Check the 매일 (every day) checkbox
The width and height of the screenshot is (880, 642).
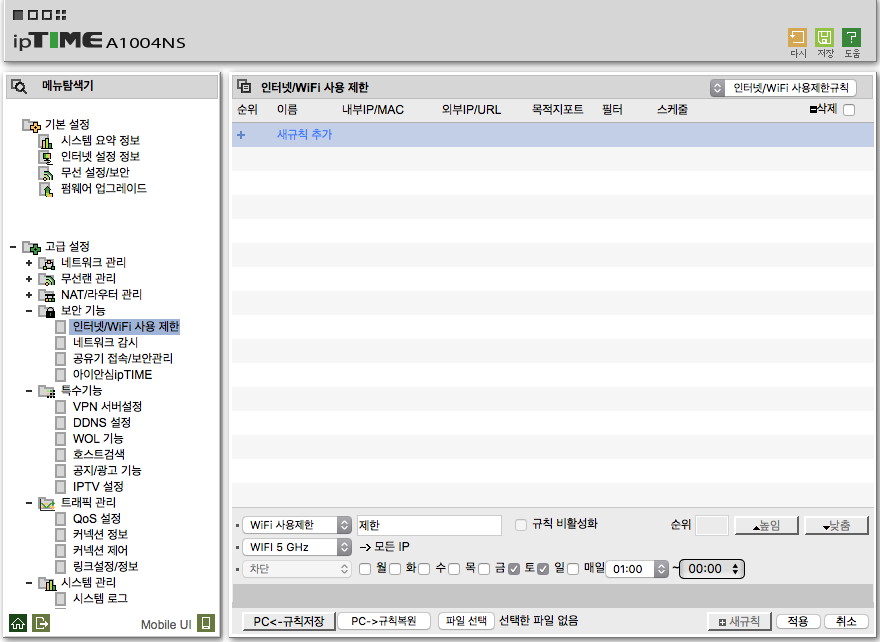point(573,569)
